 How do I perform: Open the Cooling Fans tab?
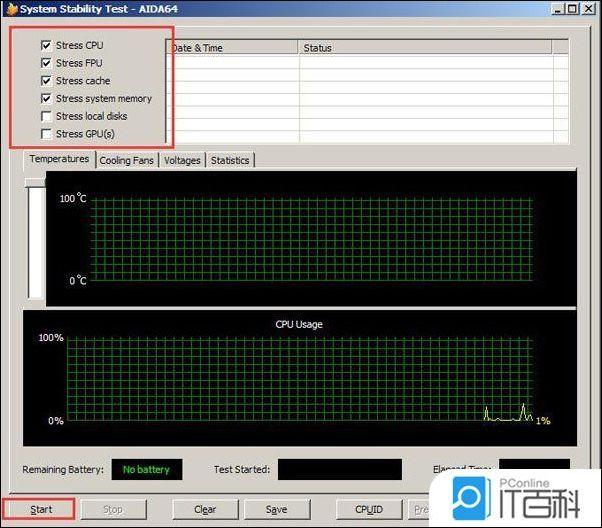pos(127,161)
